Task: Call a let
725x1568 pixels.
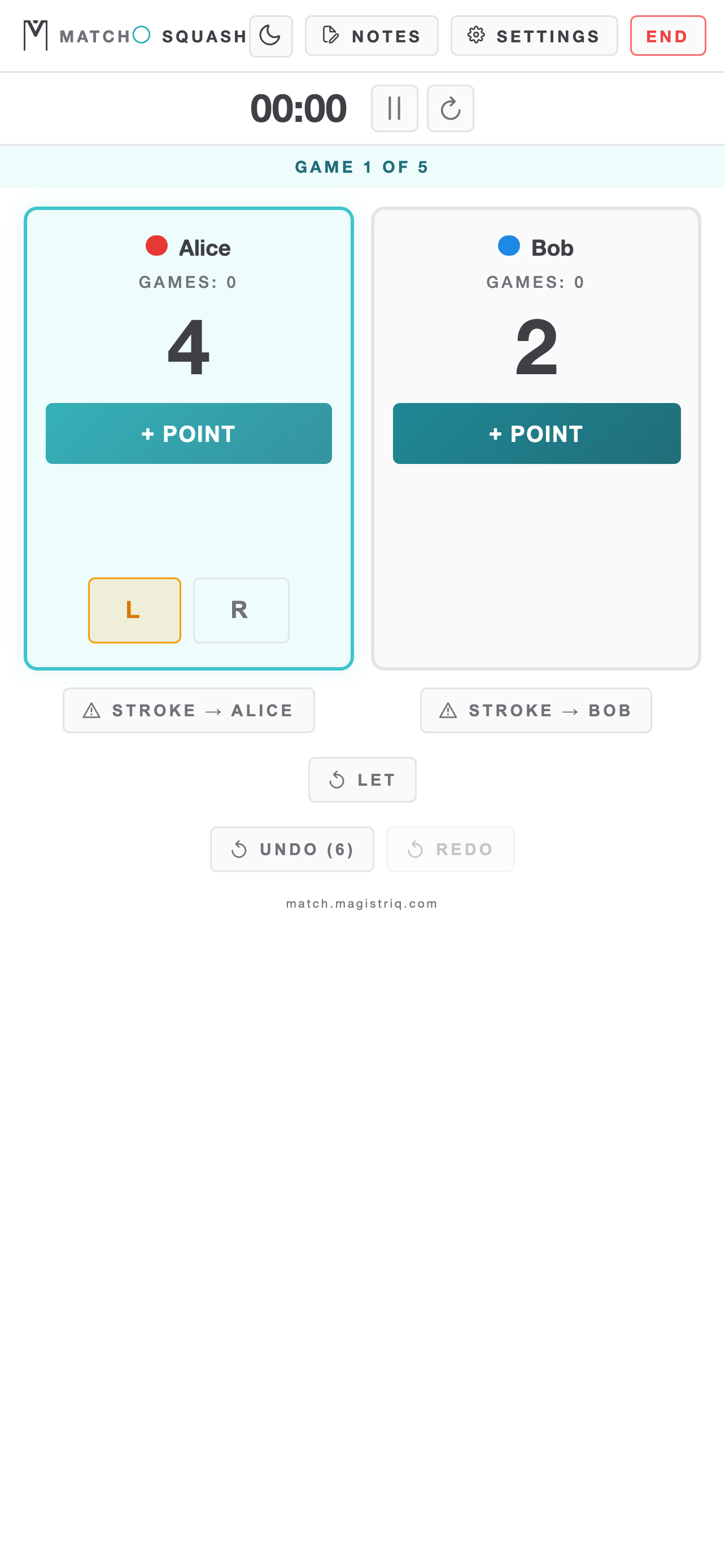Action: [362, 779]
